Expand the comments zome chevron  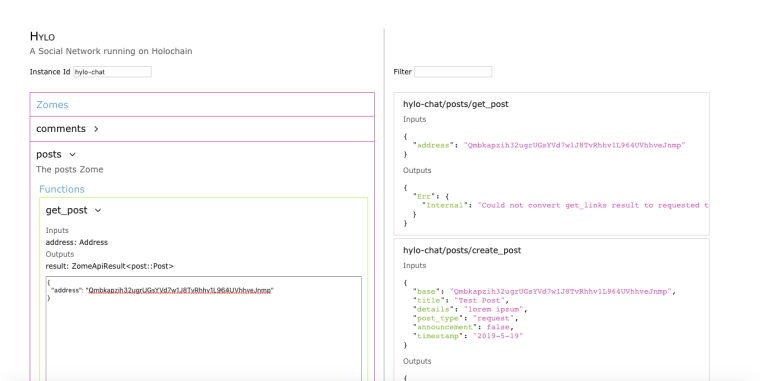(x=96, y=129)
